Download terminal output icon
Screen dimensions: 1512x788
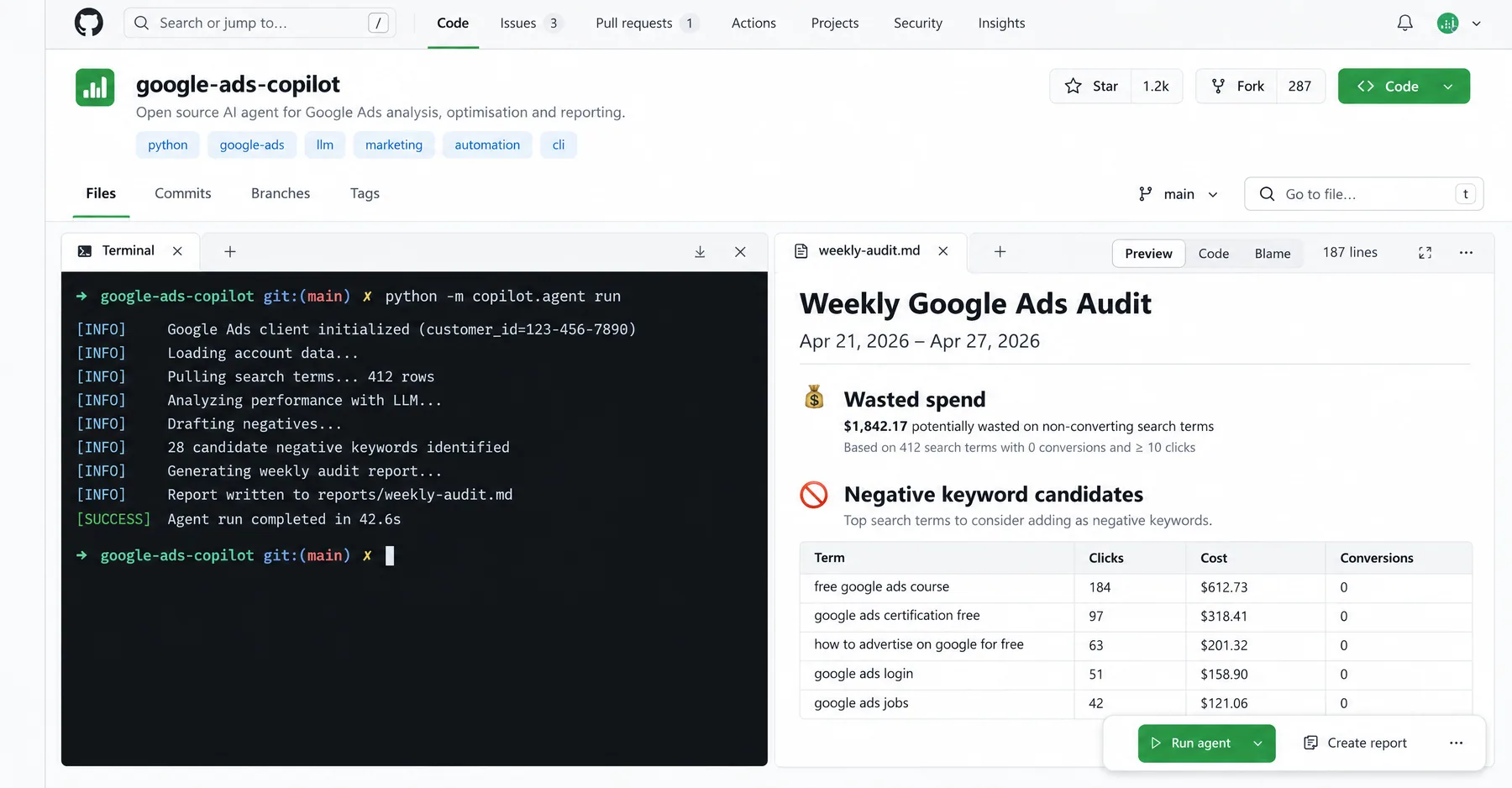(x=700, y=252)
